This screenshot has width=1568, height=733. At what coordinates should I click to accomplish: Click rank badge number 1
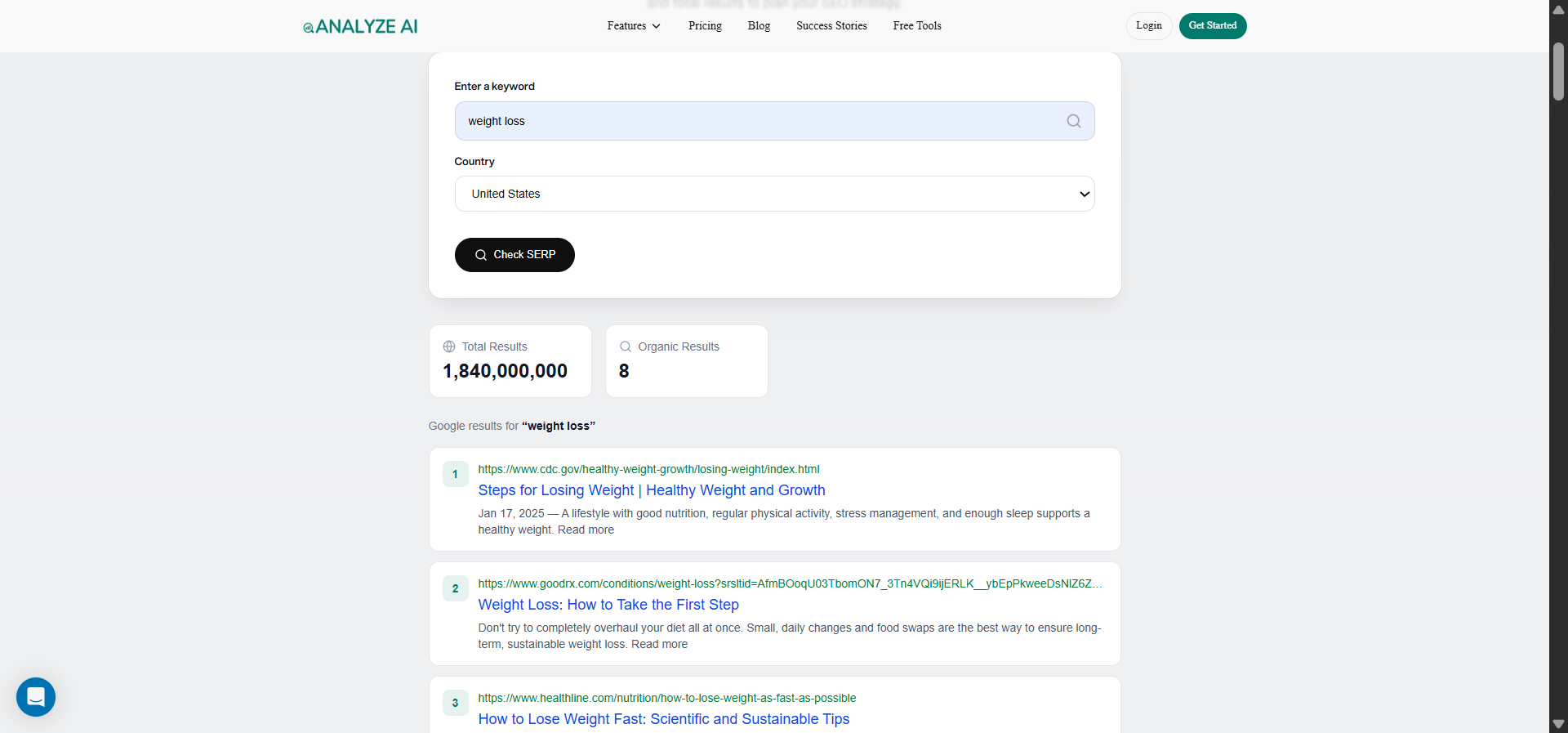pos(456,474)
